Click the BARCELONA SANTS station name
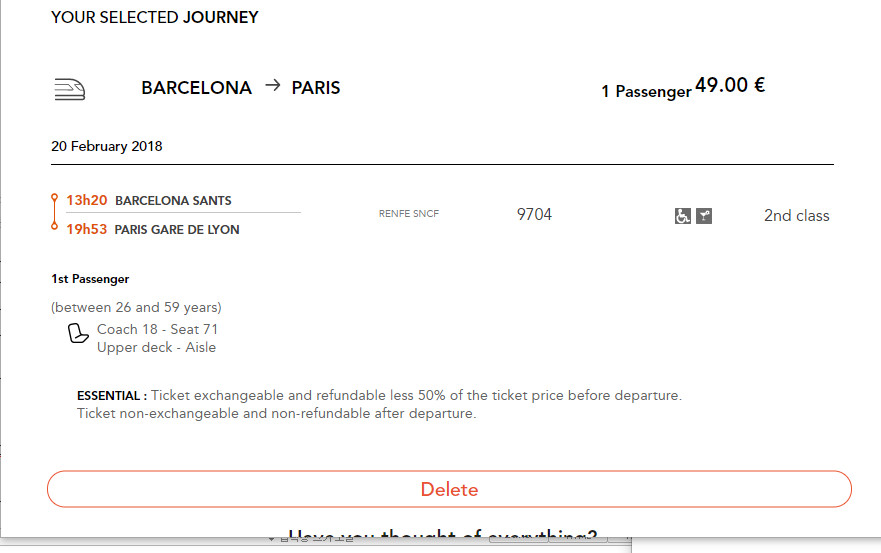This screenshot has width=881, height=553. click(x=173, y=201)
